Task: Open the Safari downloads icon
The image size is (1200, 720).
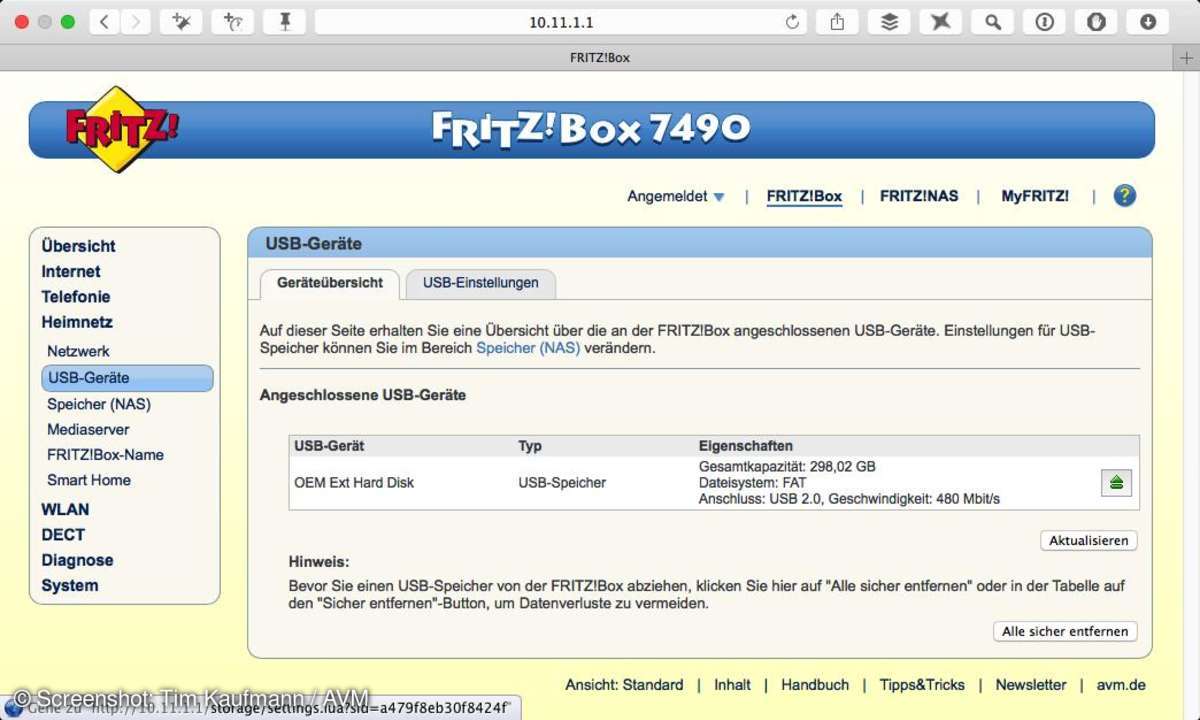Action: [1148, 22]
